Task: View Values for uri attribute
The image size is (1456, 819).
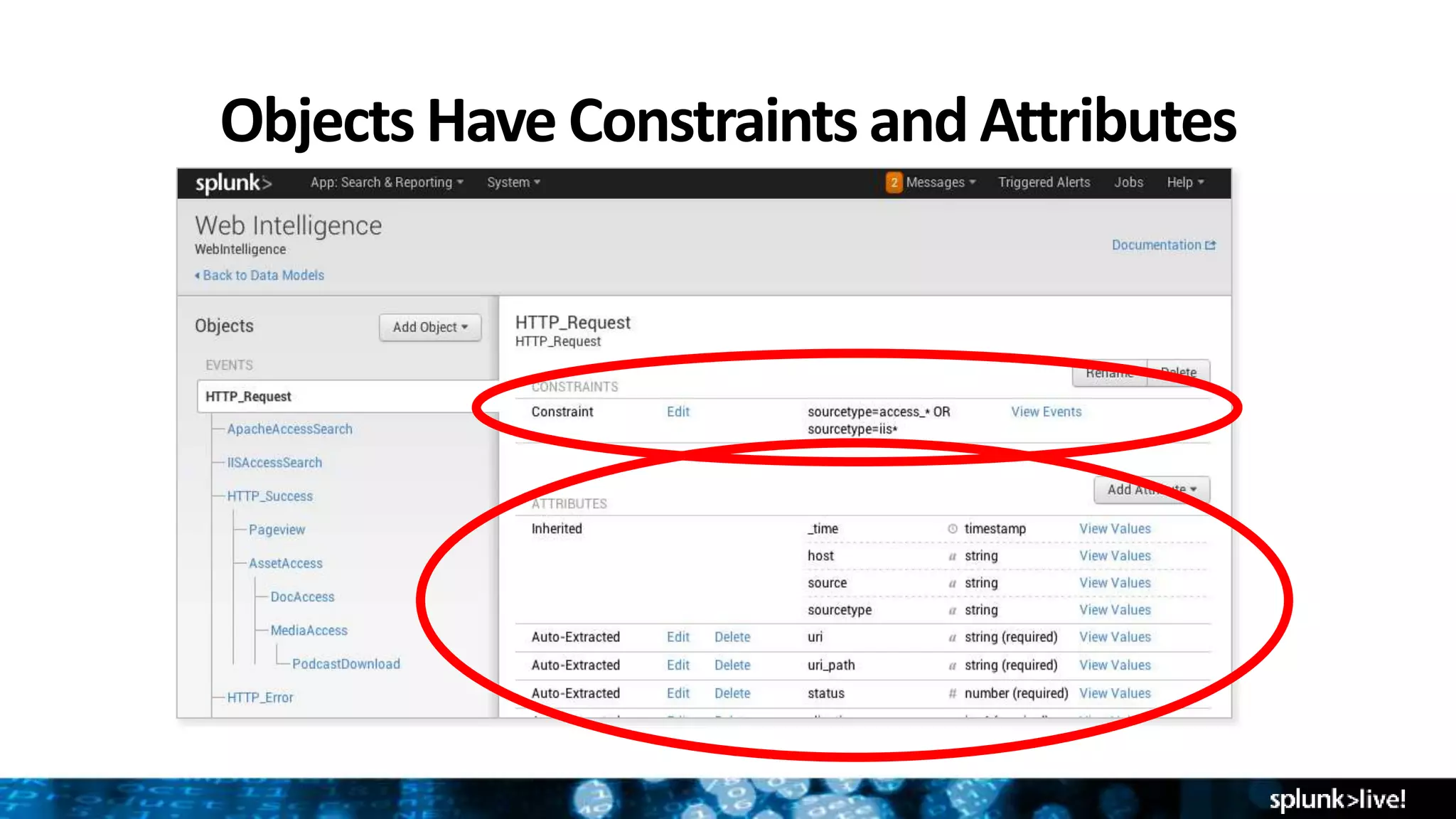Action: point(1115,637)
